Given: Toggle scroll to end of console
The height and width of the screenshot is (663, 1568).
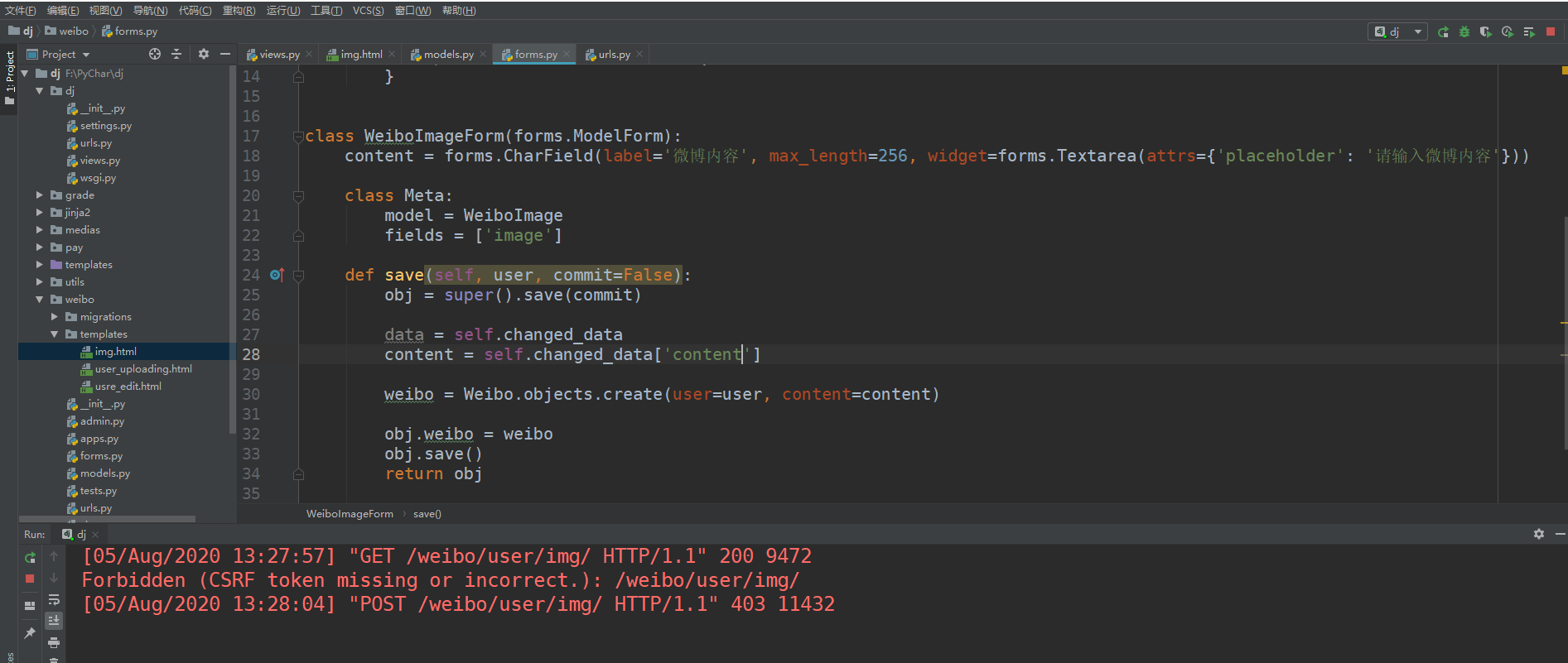Looking at the screenshot, I should (54, 620).
